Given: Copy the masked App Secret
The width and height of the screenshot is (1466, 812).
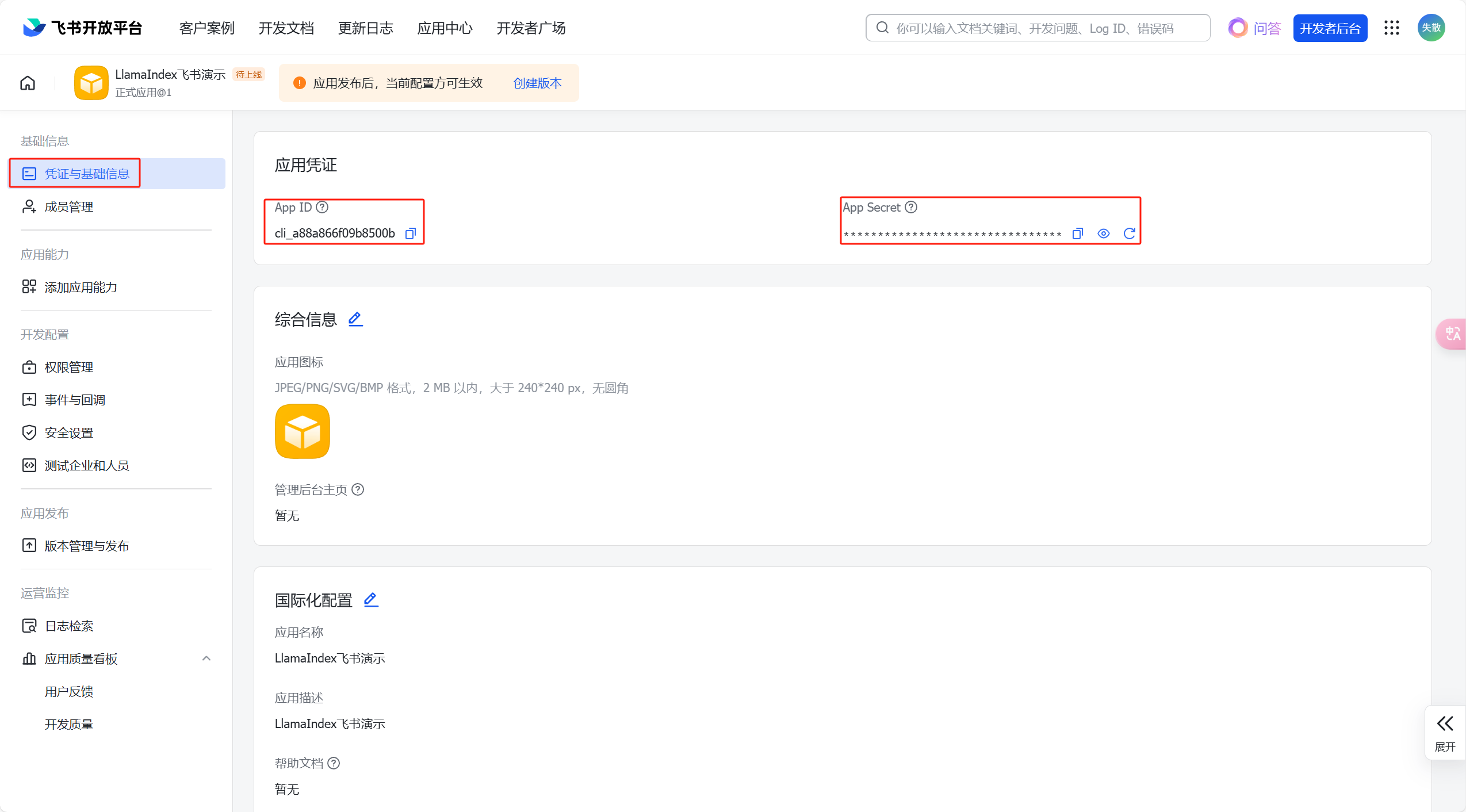Looking at the screenshot, I should tap(1077, 233).
